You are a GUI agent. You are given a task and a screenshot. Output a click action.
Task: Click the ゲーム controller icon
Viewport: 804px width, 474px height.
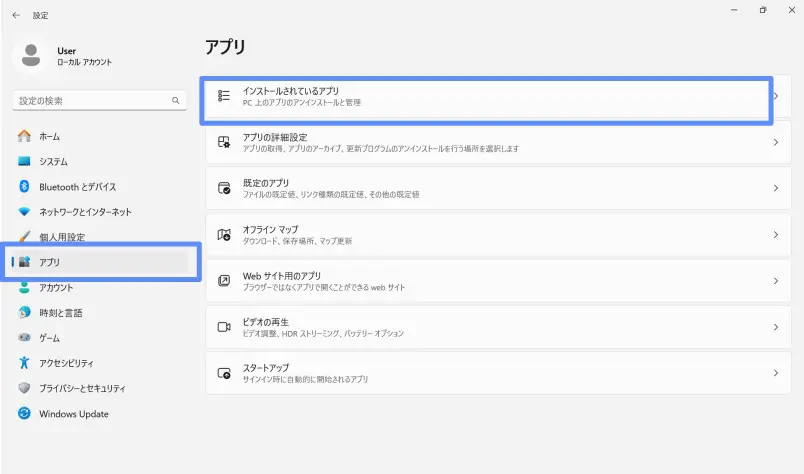(x=24, y=338)
